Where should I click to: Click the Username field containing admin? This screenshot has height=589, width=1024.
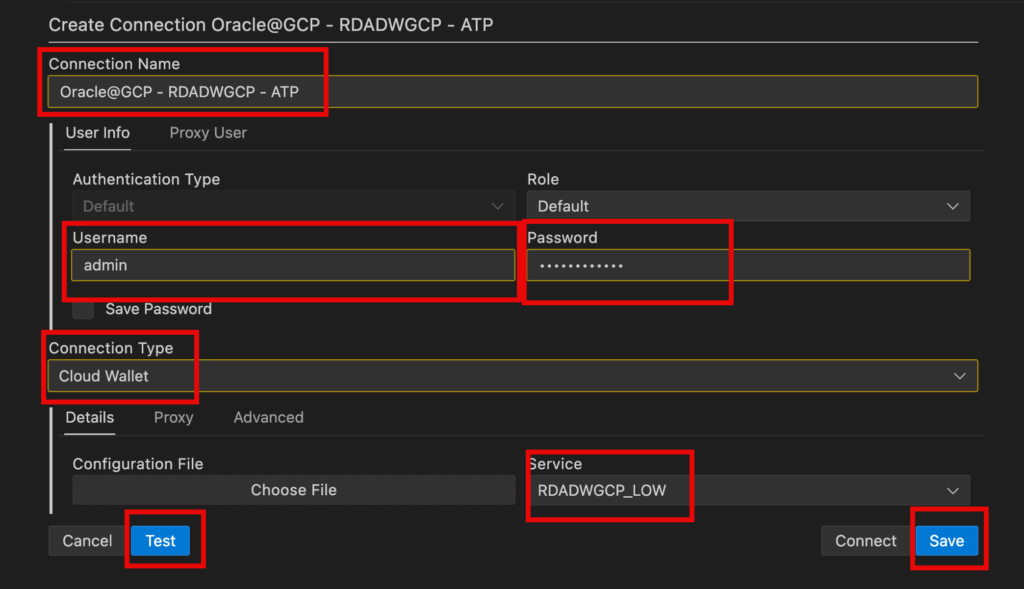(x=293, y=265)
